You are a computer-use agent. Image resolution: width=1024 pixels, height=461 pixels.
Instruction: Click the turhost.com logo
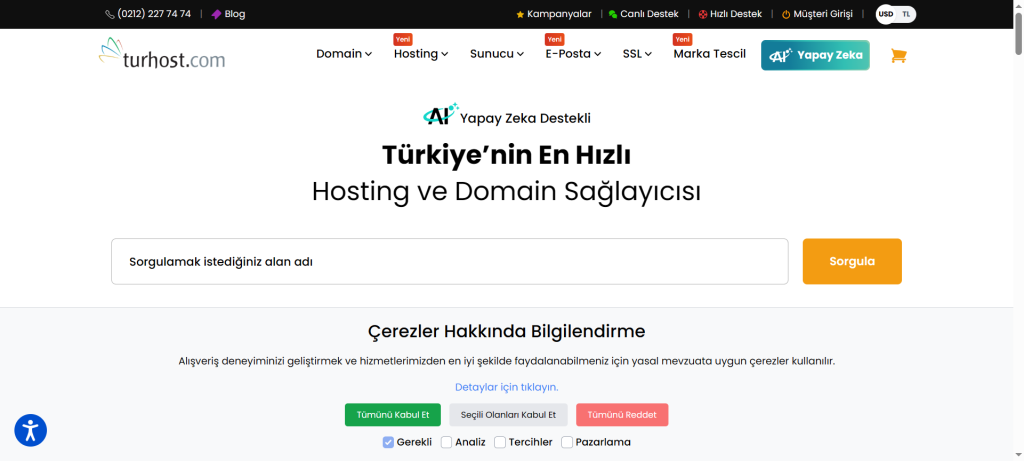pos(162,54)
